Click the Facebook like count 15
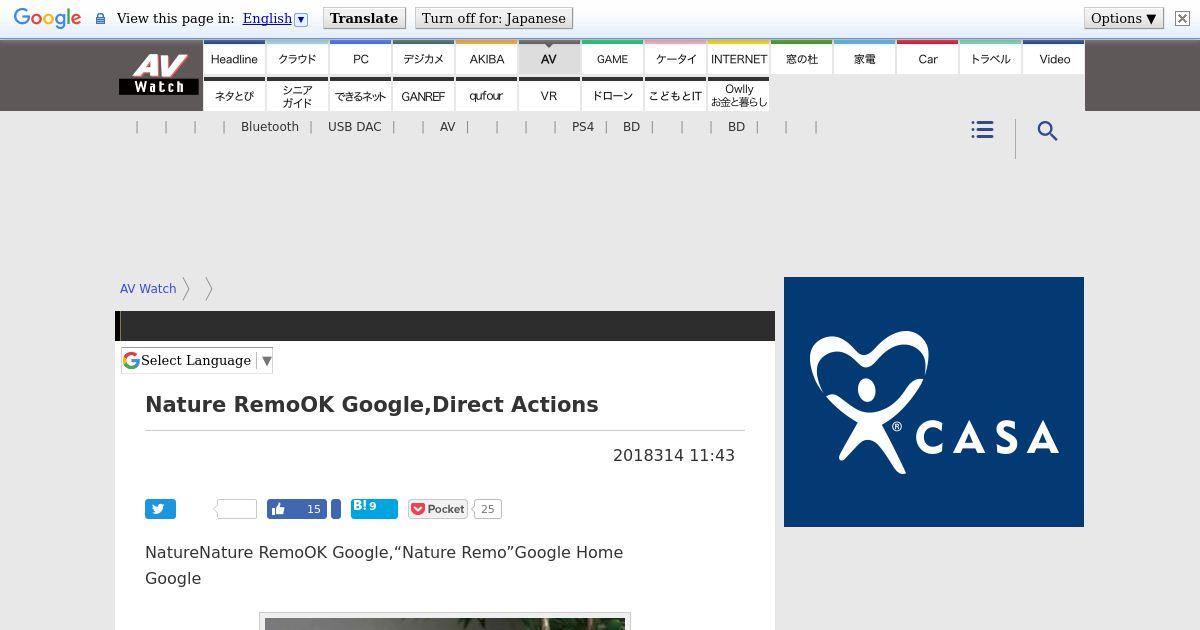The image size is (1200, 630). (313, 509)
